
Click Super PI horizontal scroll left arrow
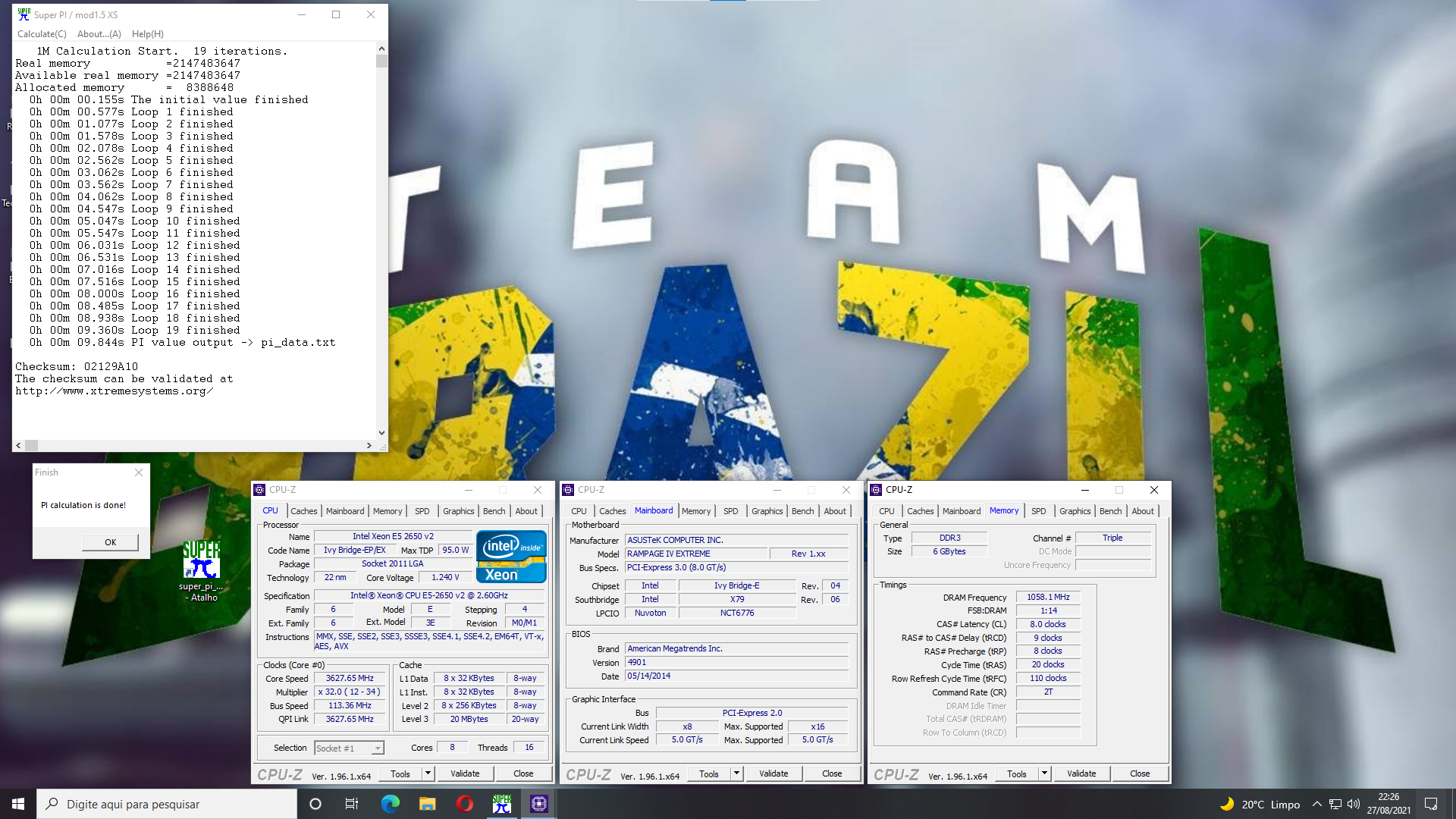[x=19, y=446]
